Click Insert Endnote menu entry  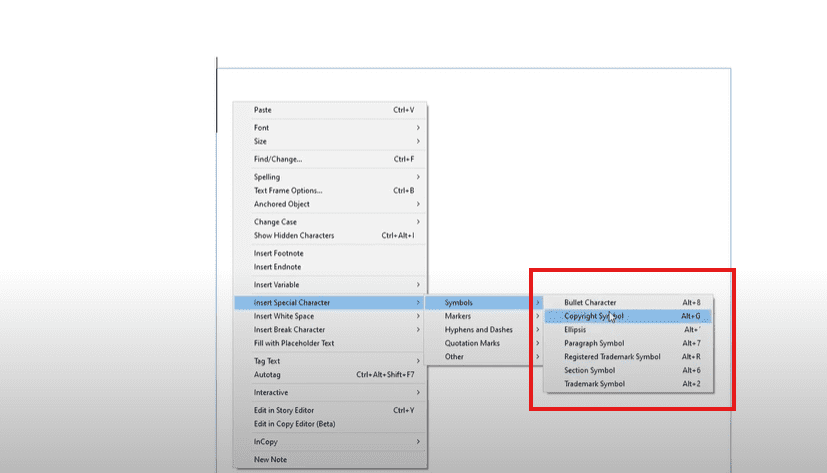point(278,267)
